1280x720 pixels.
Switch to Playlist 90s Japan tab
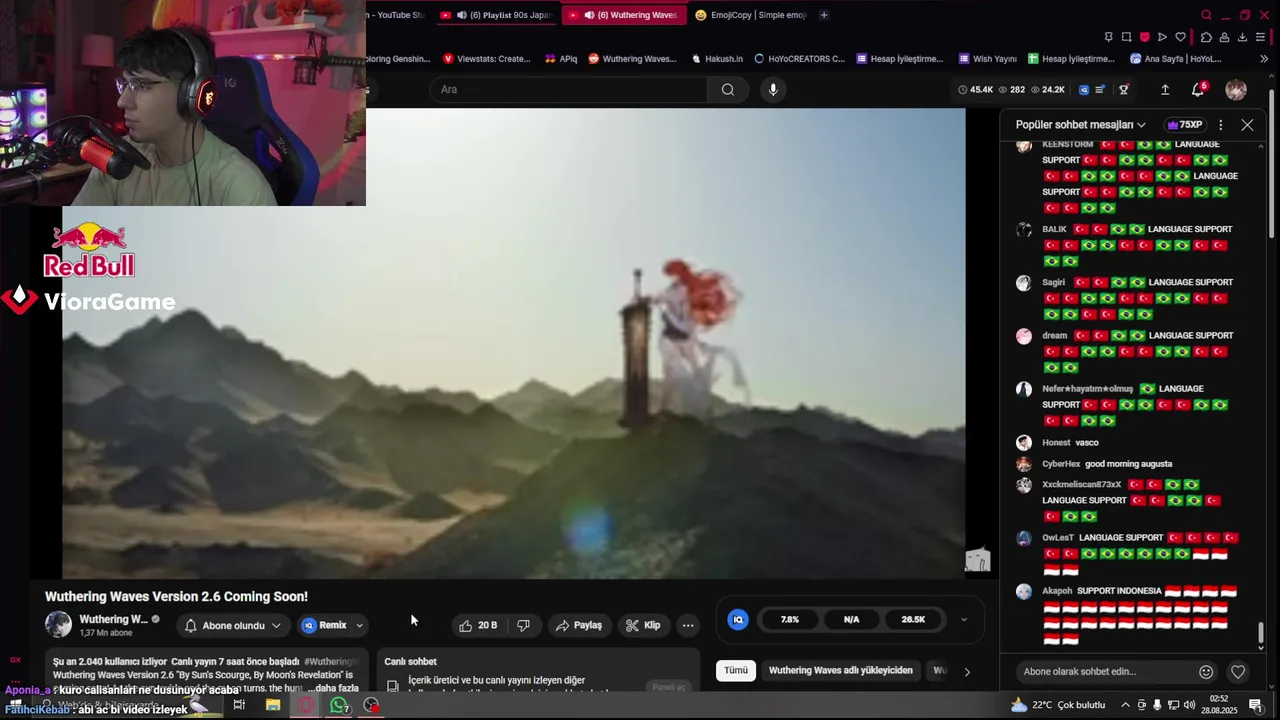(497, 15)
